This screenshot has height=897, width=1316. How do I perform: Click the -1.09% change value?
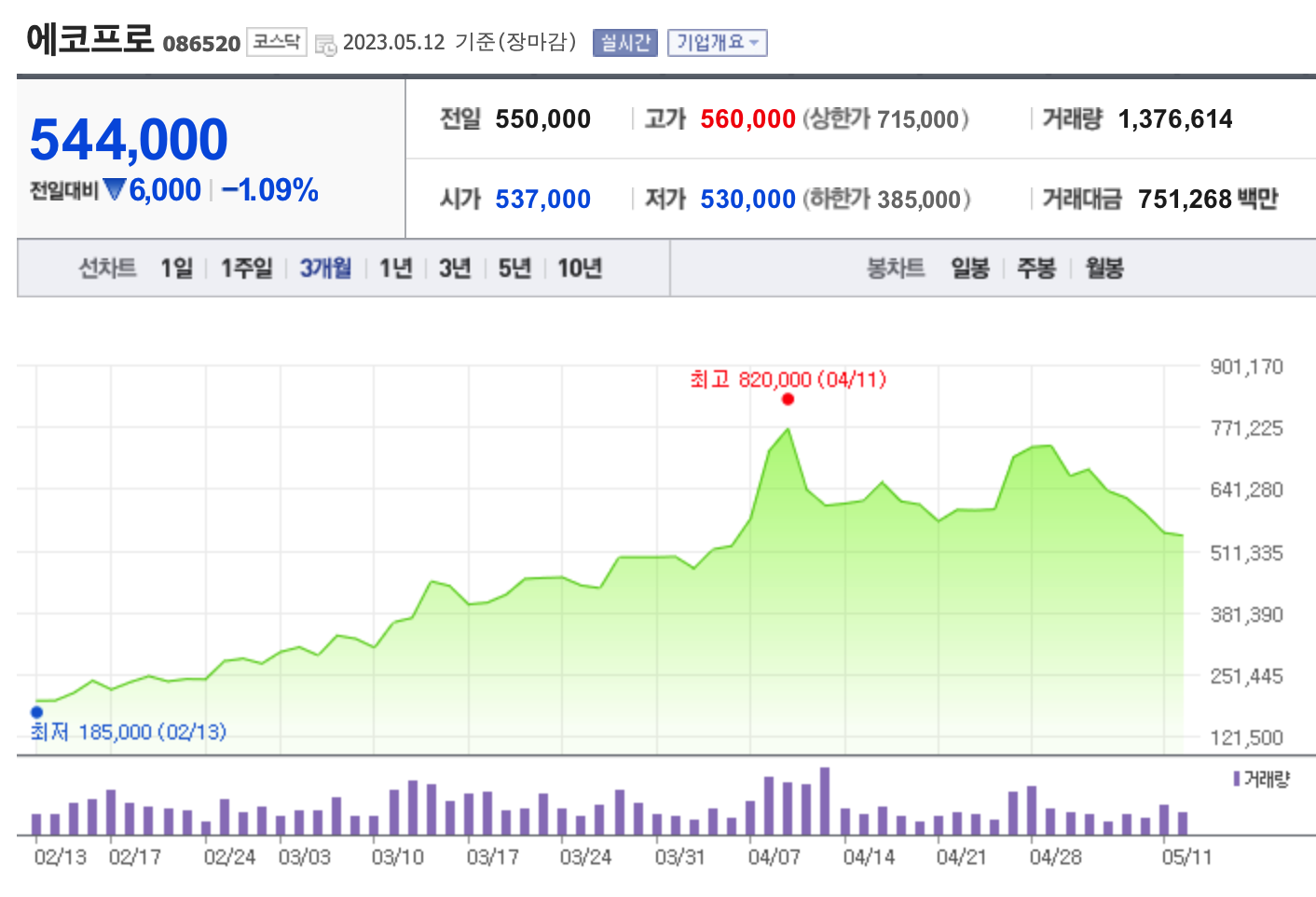(270, 190)
